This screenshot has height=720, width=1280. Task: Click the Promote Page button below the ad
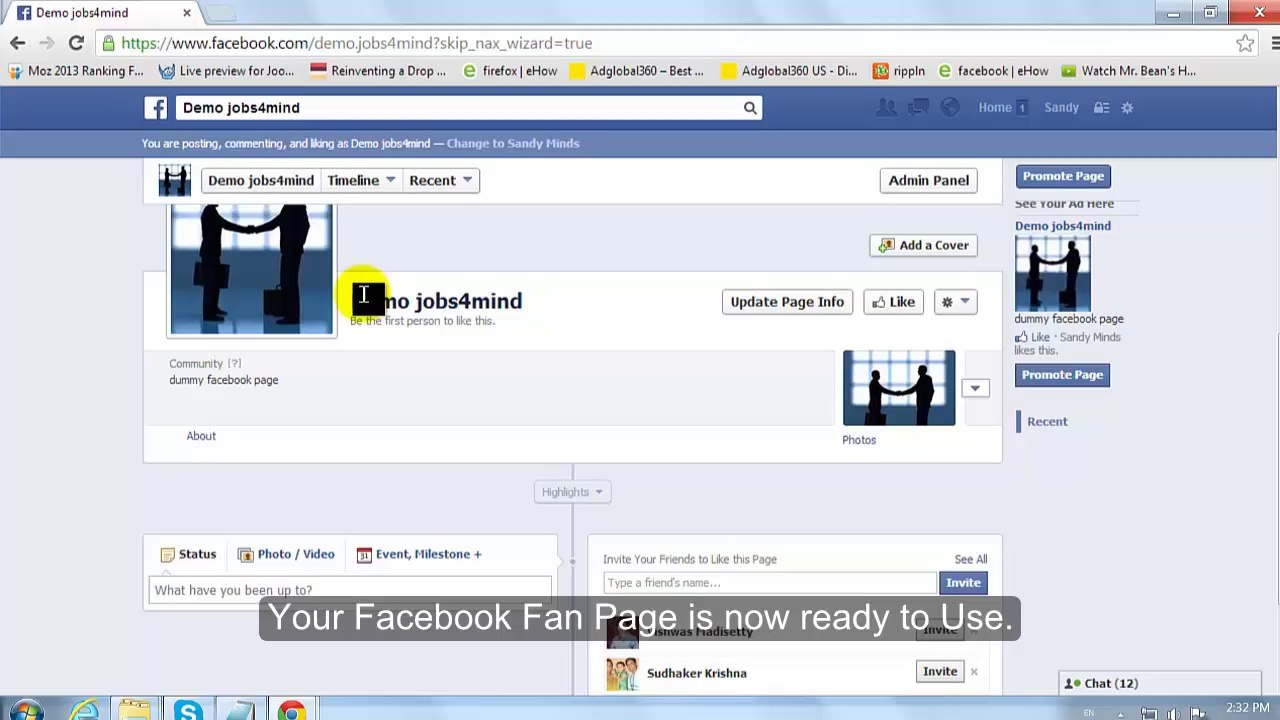click(x=1062, y=375)
